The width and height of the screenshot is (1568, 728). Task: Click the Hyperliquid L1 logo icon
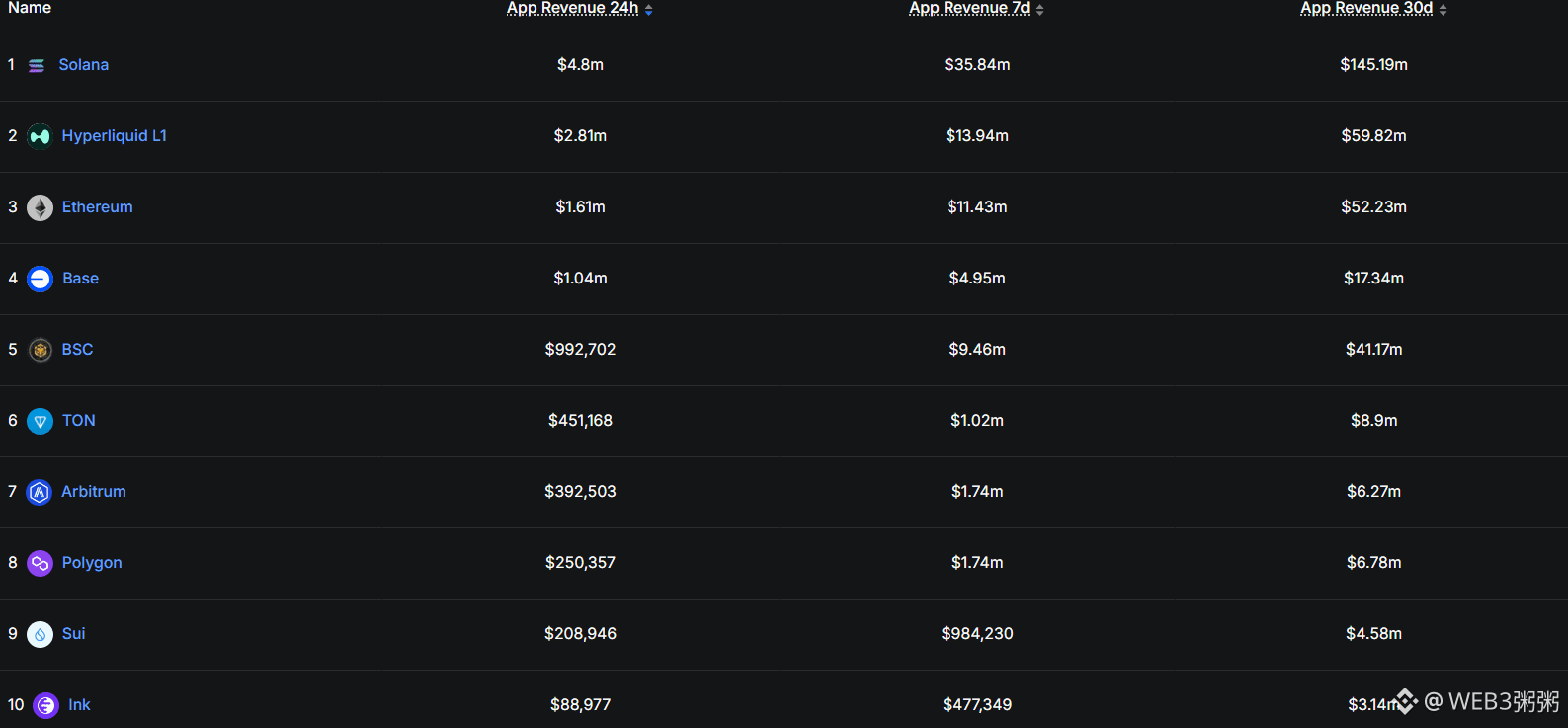[x=40, y=136]
